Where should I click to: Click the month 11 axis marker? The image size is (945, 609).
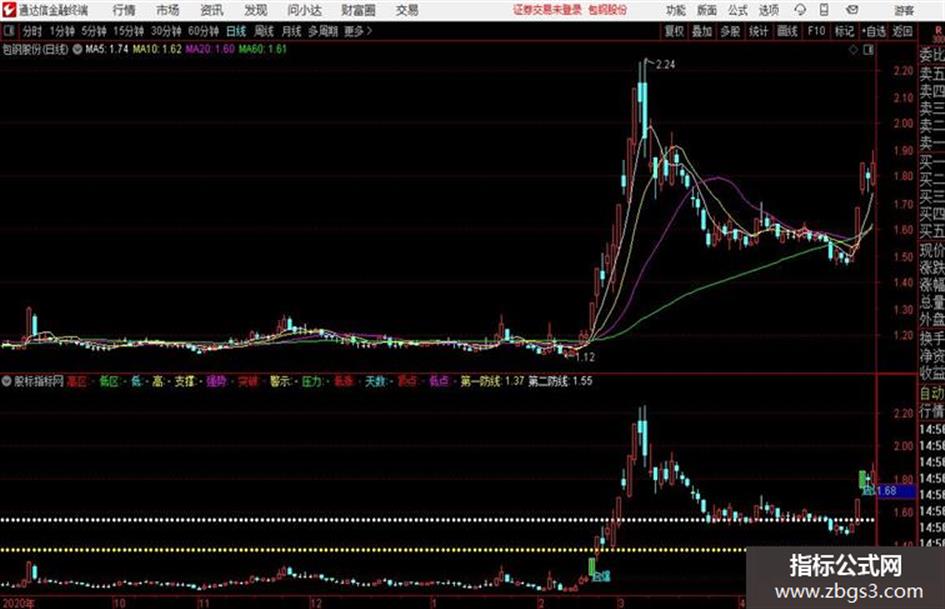coord(203,603)
